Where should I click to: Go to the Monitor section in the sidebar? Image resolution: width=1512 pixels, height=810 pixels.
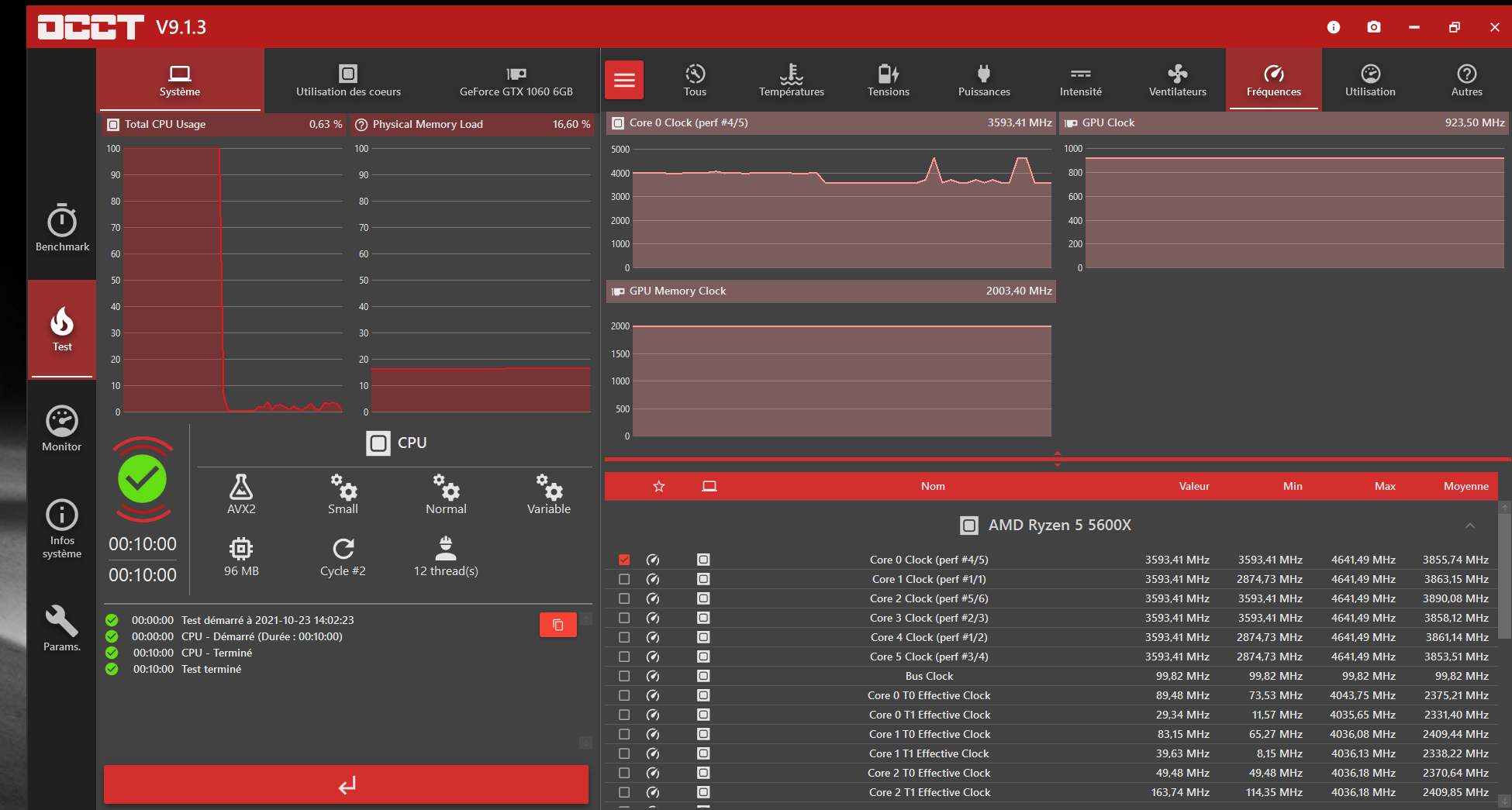pyautogui.click(x=62, y=429)
